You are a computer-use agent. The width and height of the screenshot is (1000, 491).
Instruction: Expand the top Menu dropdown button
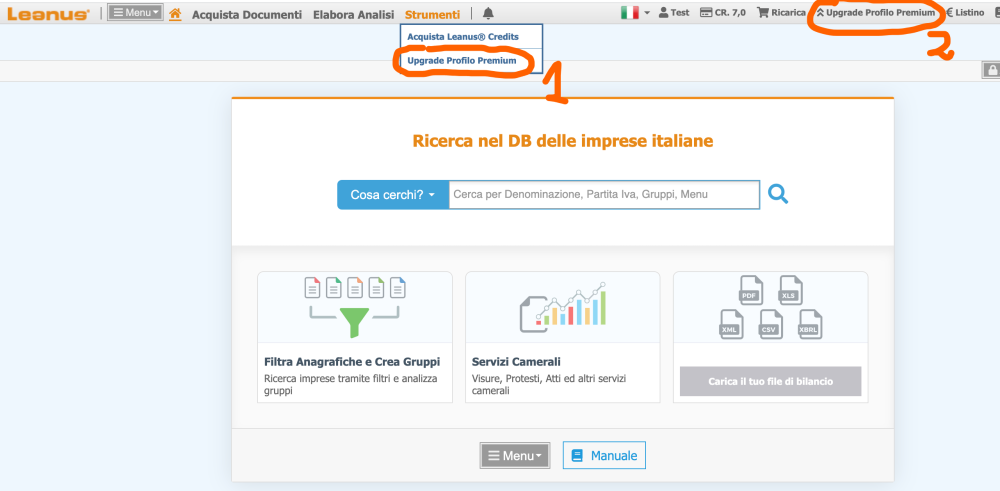135,13
